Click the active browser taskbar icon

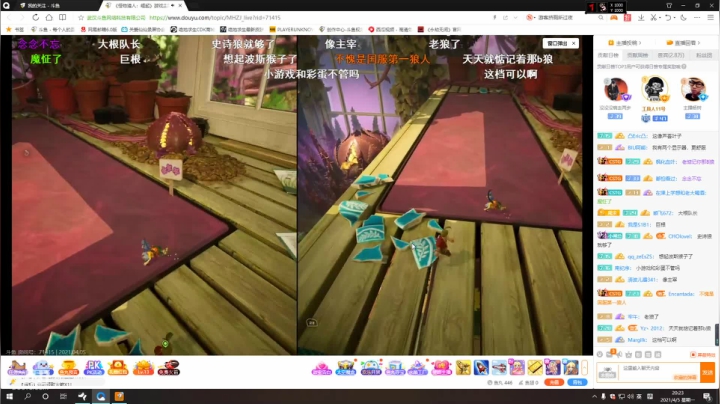coord(101,396)
